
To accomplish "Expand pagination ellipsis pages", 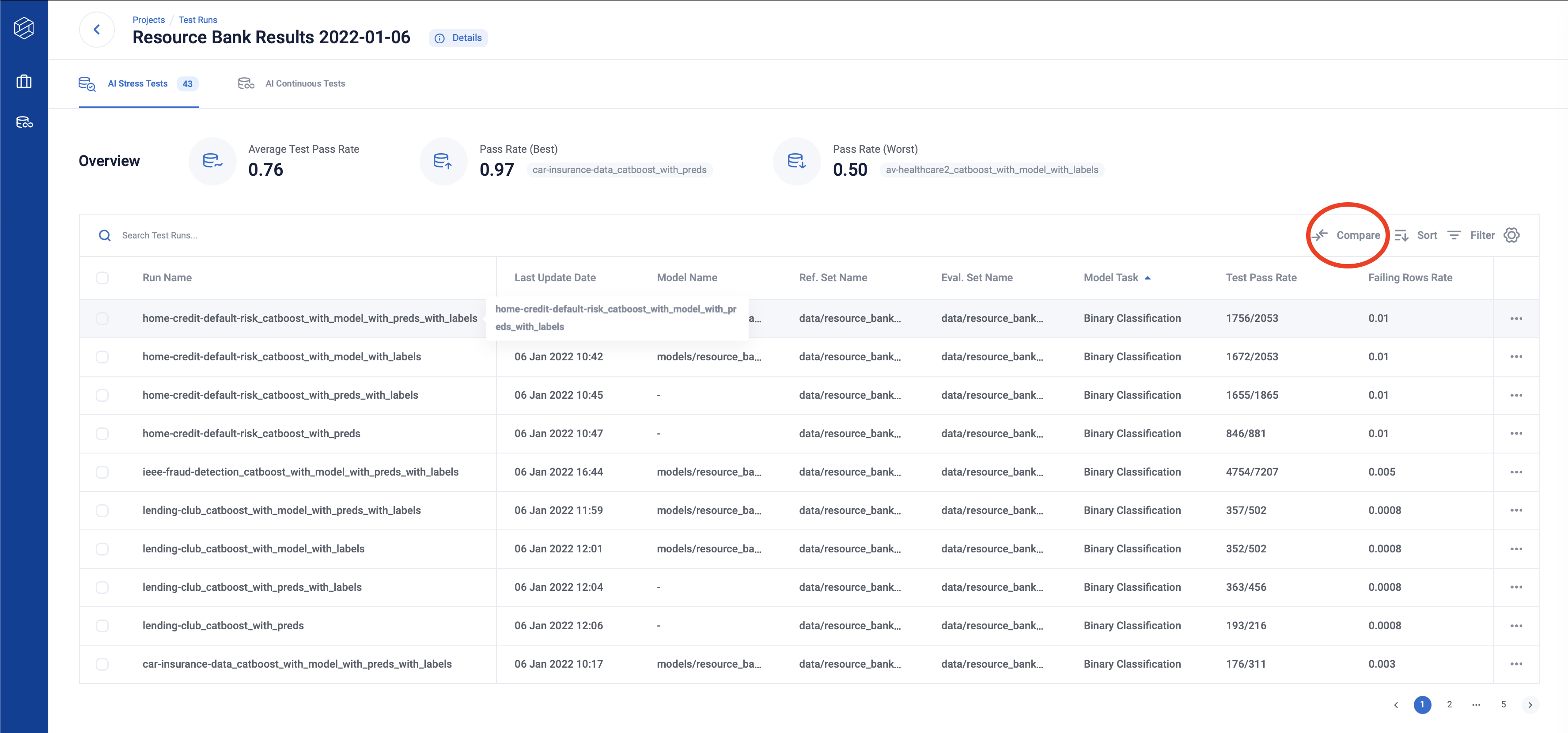I will [x=1476, y=705].
